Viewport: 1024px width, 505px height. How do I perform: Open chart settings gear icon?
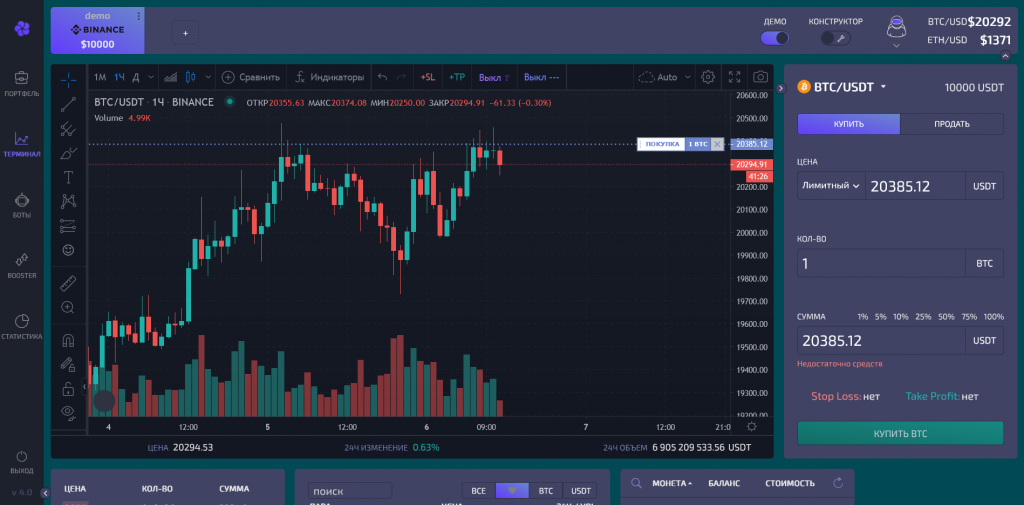(708, 77)
